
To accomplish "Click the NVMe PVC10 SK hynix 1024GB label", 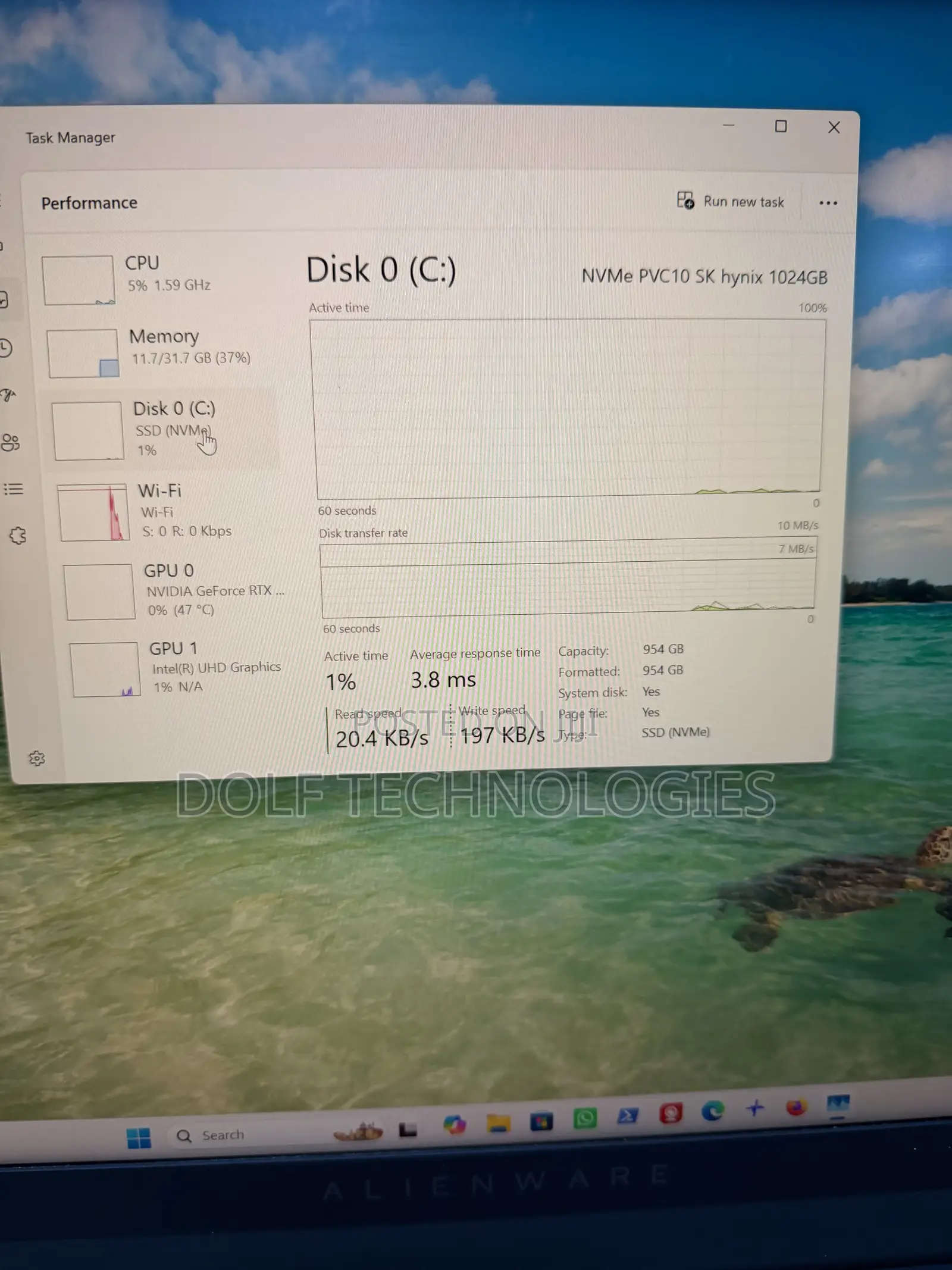I will coord(704,277).
